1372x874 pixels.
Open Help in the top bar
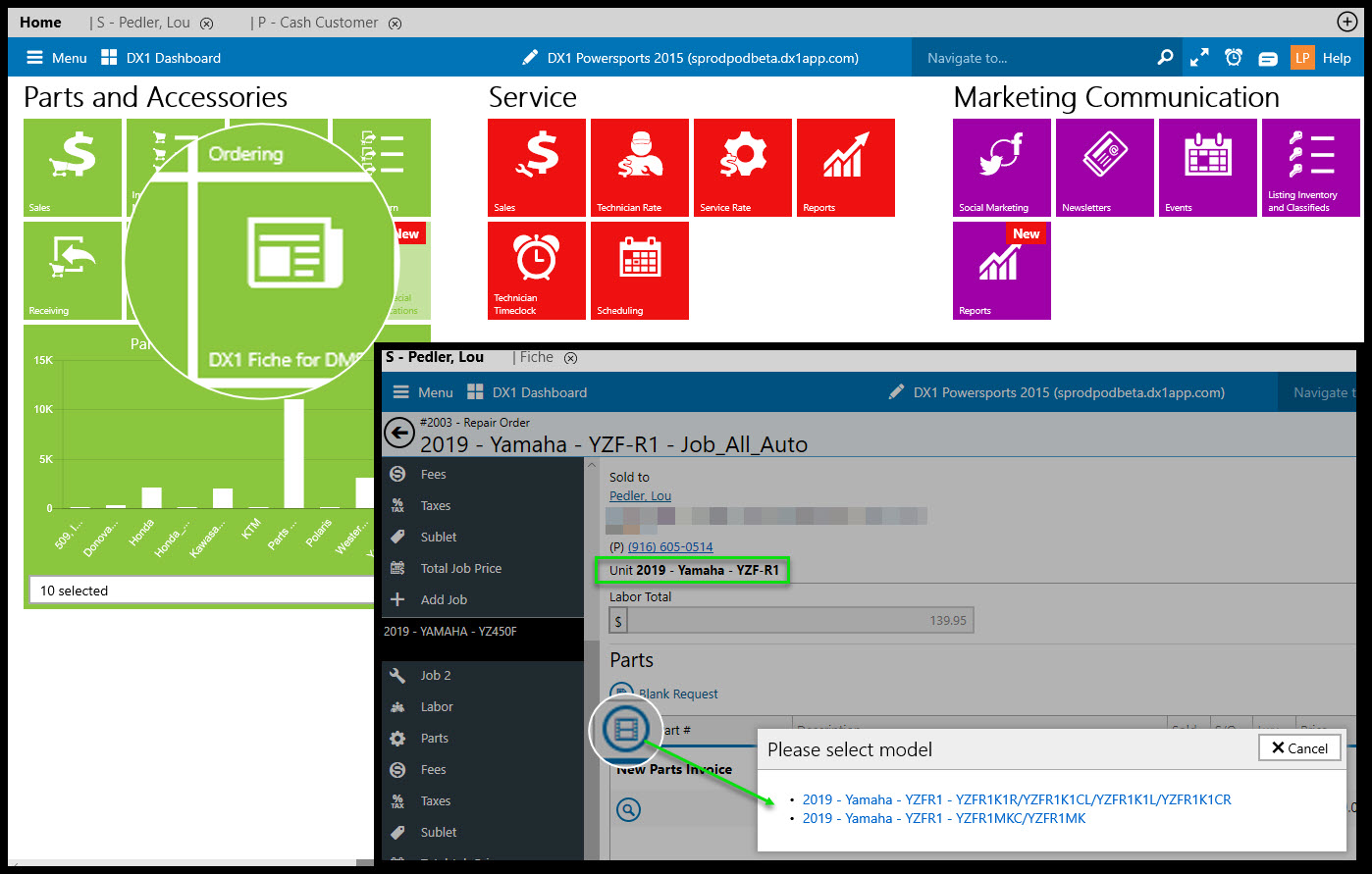point(1337,58)
